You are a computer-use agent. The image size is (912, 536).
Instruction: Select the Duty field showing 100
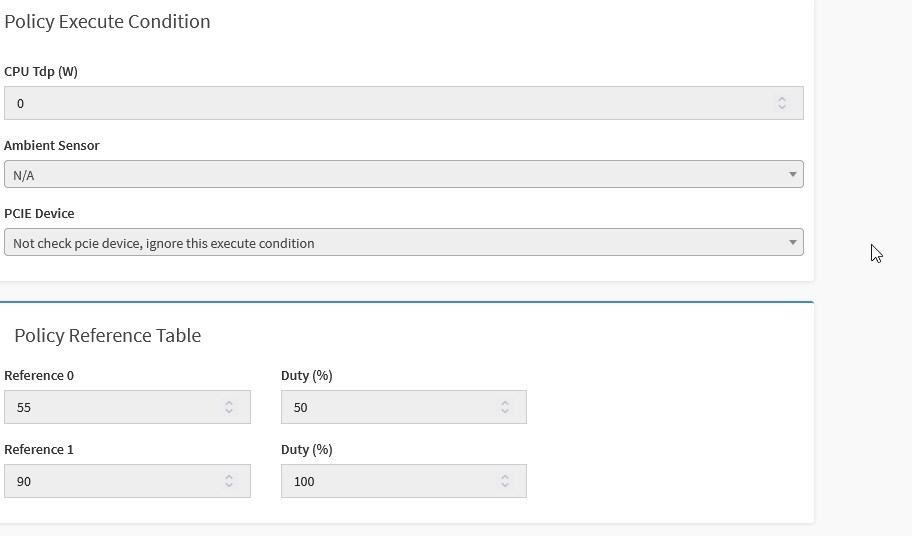click(404, 481)
